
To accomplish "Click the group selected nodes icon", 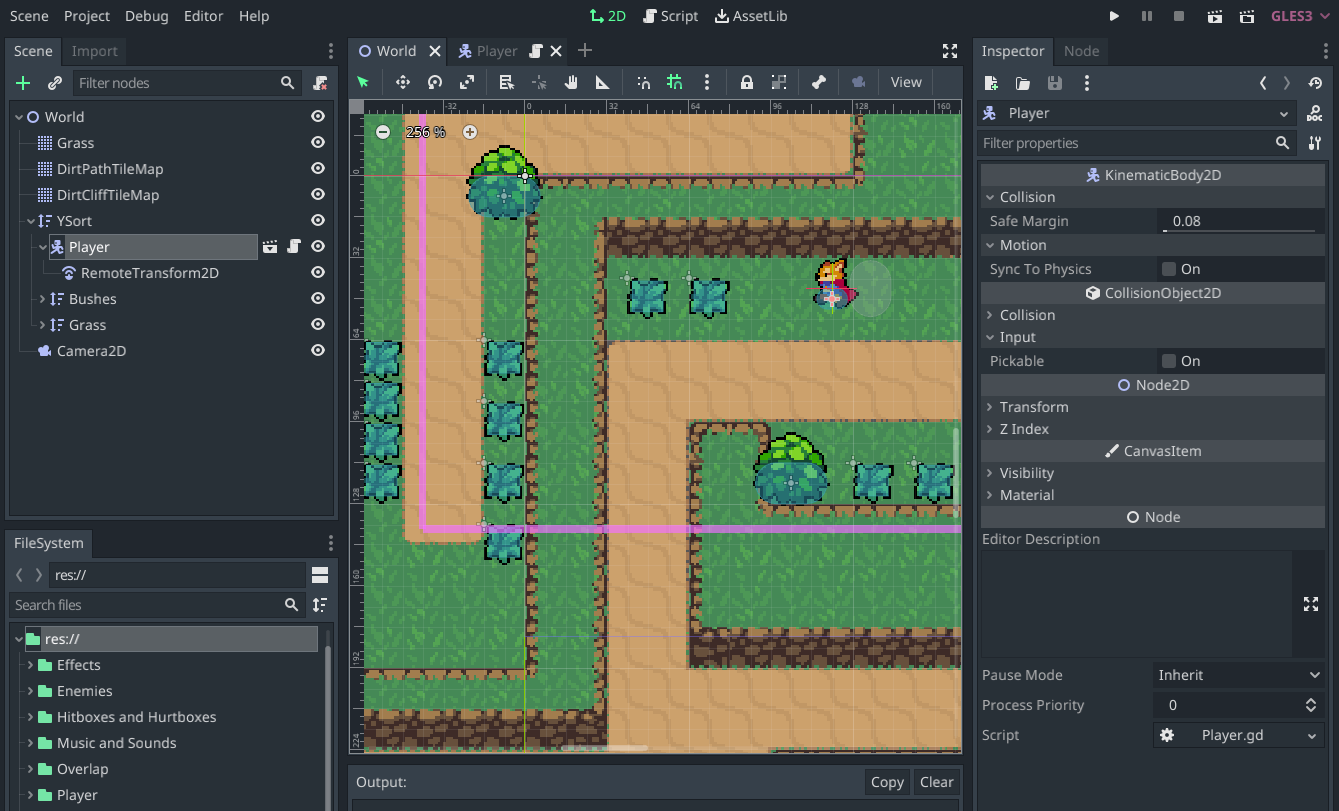I will point(779,82).
